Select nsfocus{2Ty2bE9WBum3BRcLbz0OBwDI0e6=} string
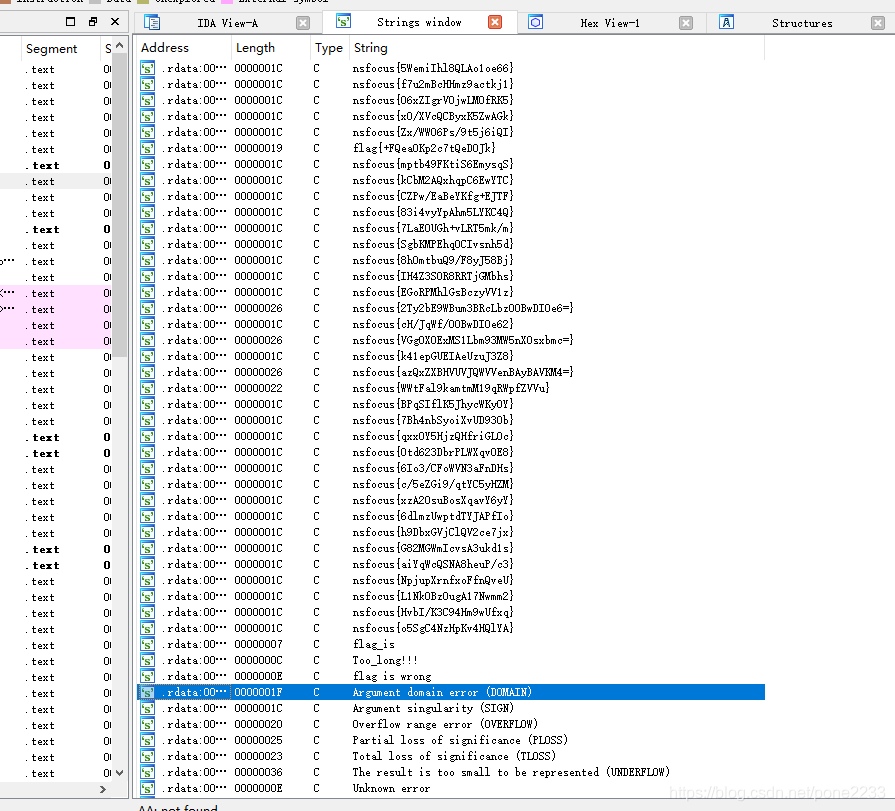 click(462, 308)
